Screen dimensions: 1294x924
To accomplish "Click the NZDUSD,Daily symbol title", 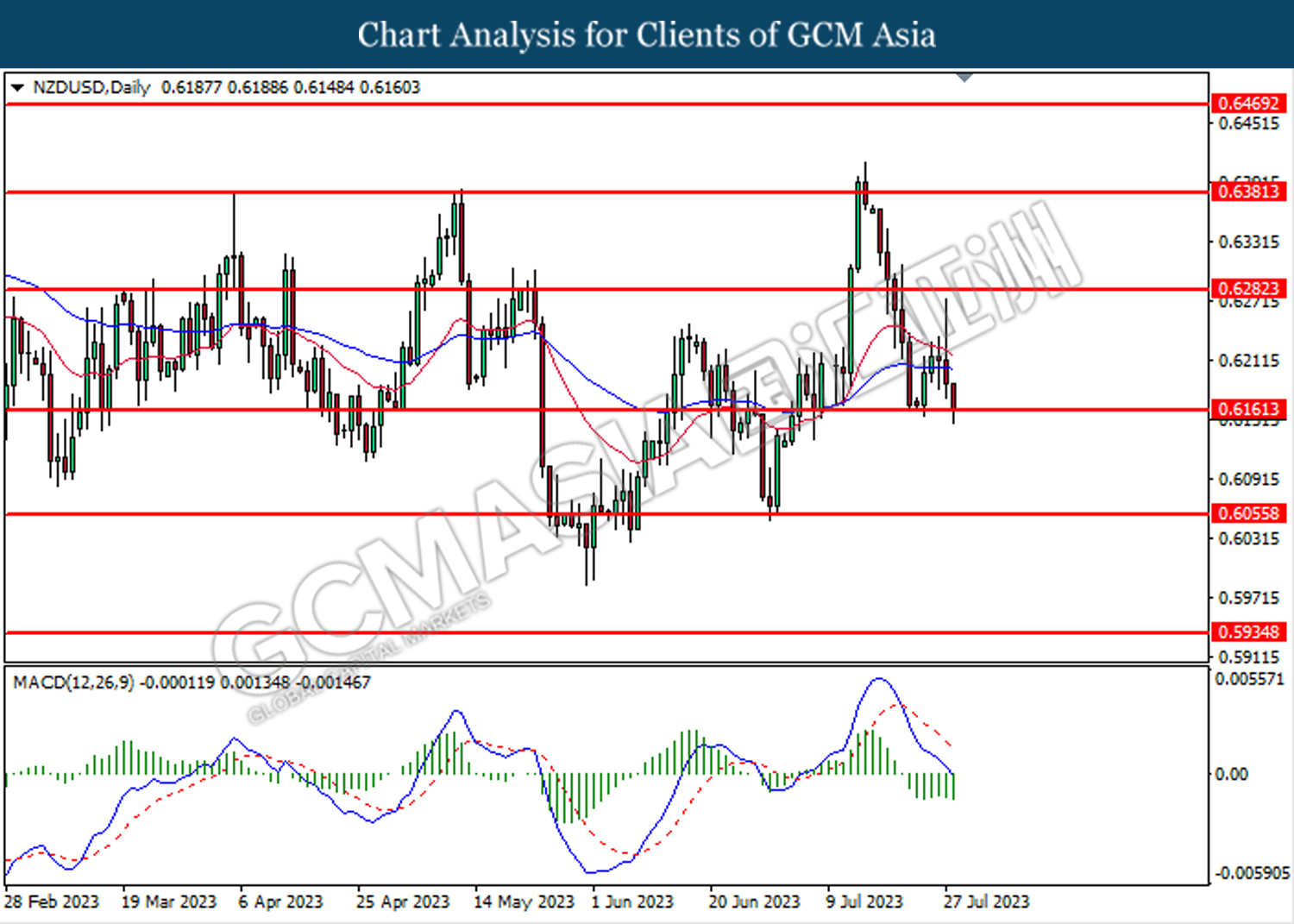I will pos(91,87).
